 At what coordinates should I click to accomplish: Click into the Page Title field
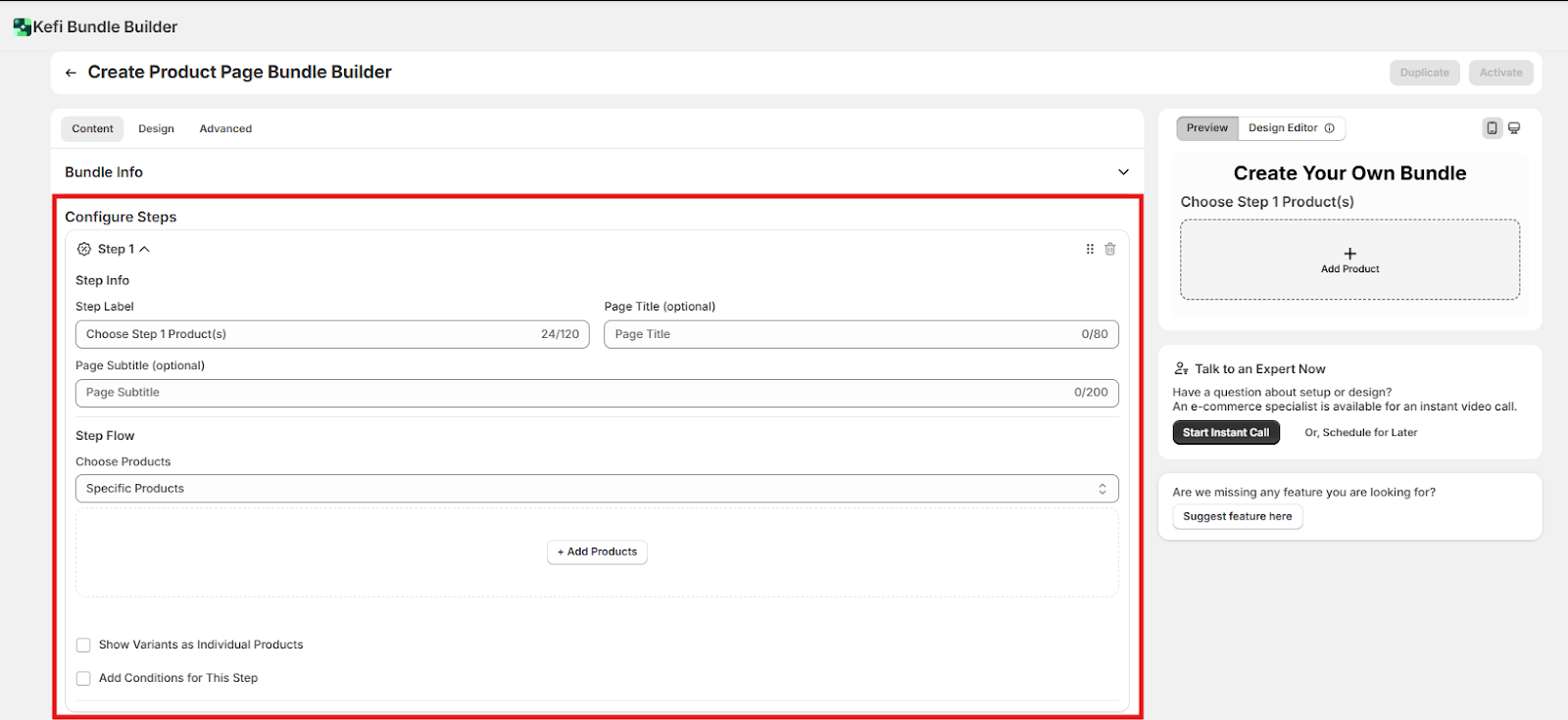point(843,334)
